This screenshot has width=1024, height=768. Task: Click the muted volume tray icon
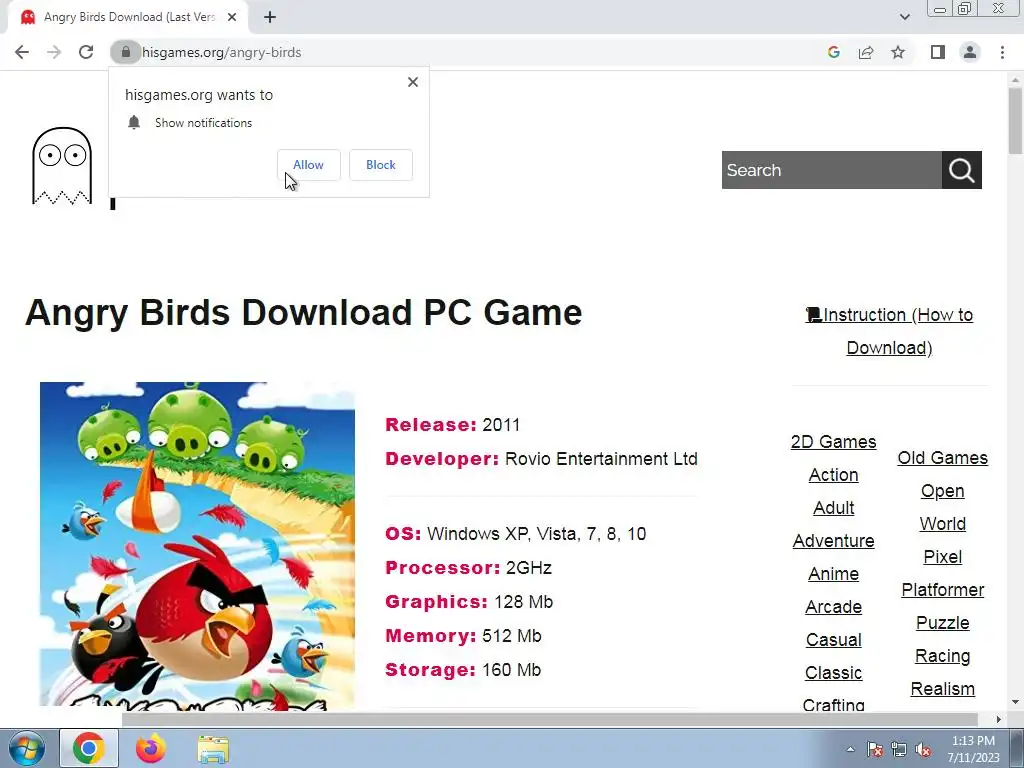[x=923, y=749]
